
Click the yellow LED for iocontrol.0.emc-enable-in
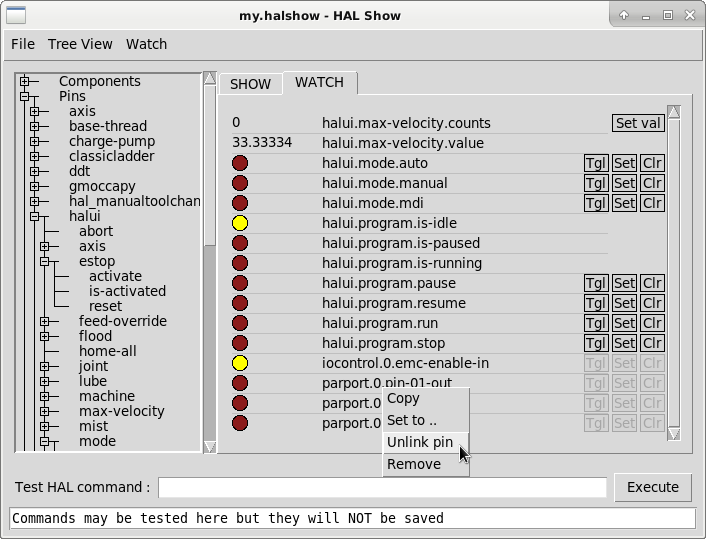240,363
